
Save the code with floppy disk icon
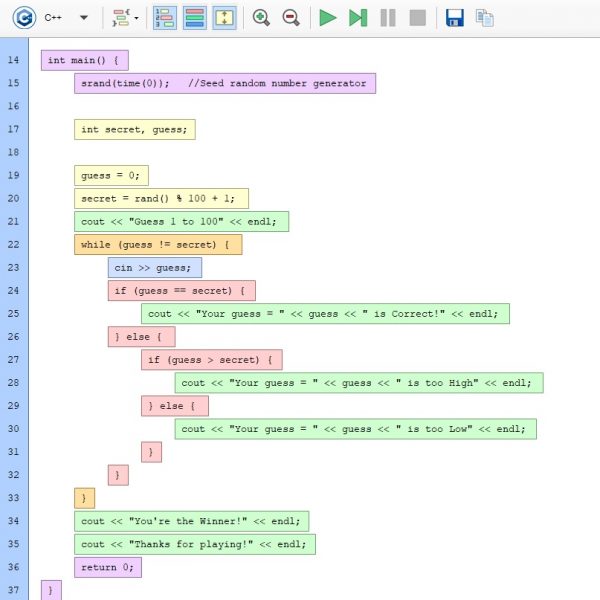[455, 18]
